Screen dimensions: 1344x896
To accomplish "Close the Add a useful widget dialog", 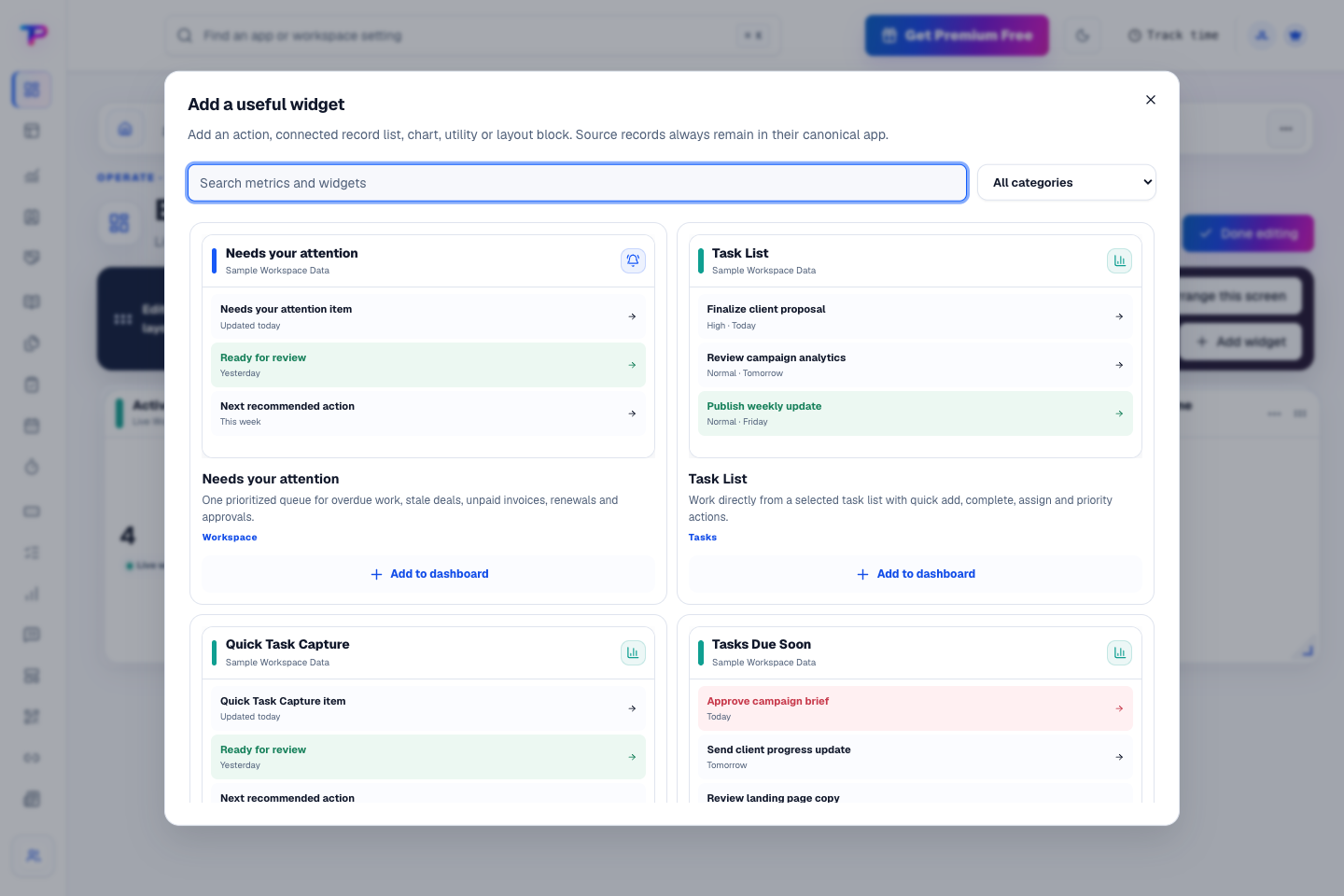I will tap(1150, 100).
